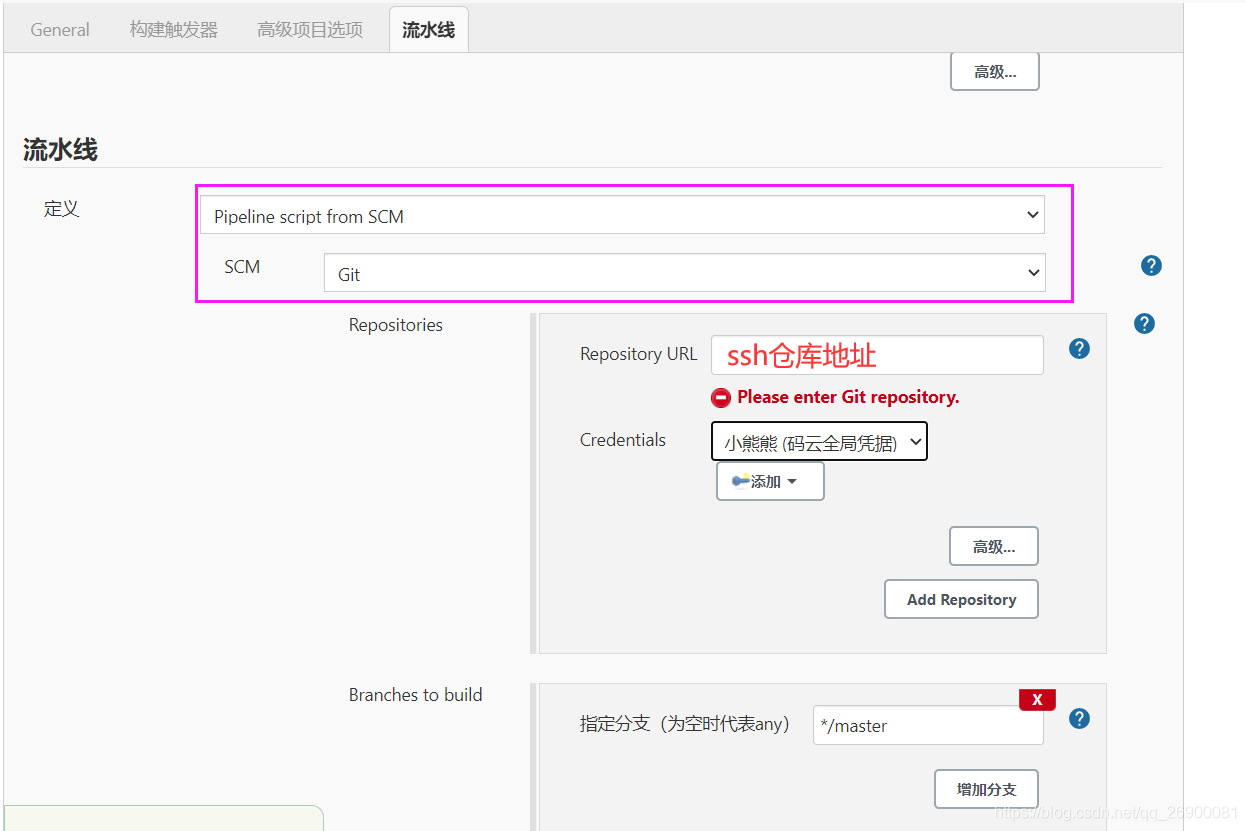Image resolution: width=1246 pixels, height=831 pixels.
Task: Open the Credentials dropdown showing 小熊熊 码云全局凭据
Action: [819, 441]
